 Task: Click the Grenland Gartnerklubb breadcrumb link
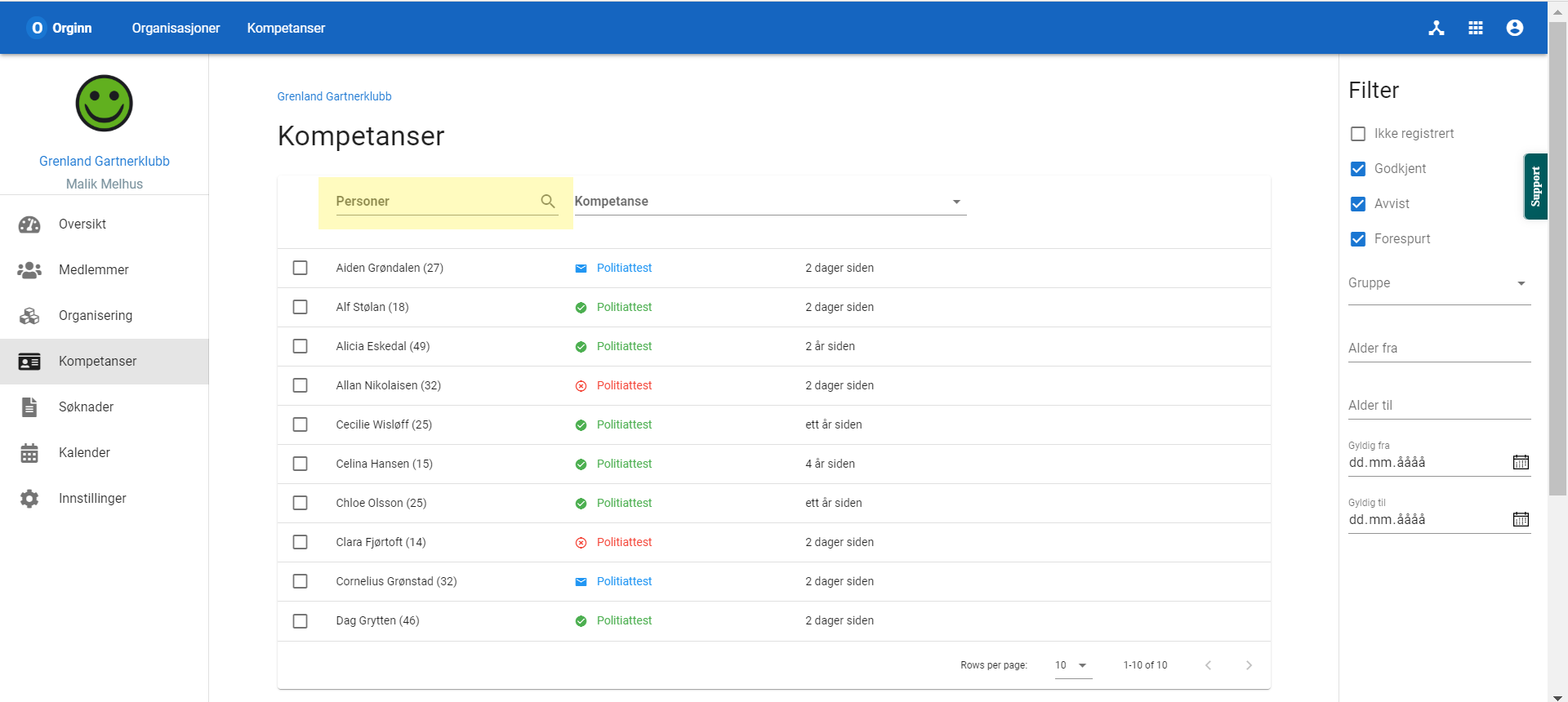click(x=334, y=96)
